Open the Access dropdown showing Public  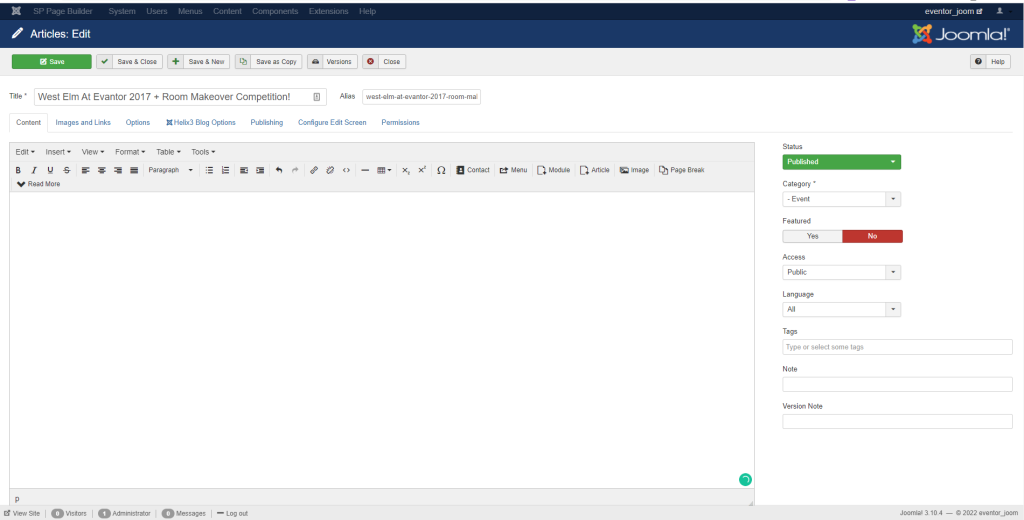pyautogui.click(x=841, y=272)
